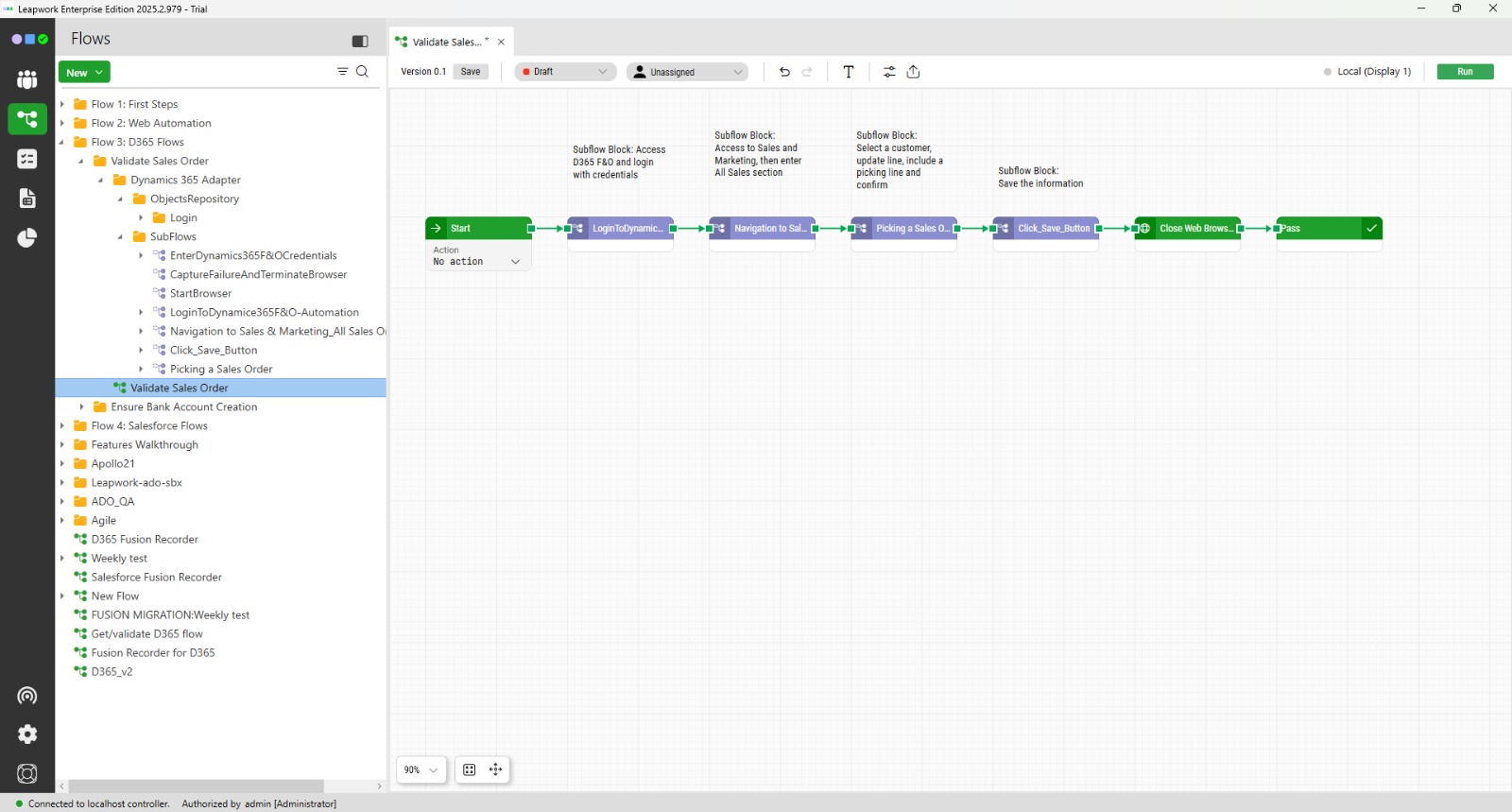Click the fit-to-screen icon on canvas
The width and height of the screenshot is (1512, 812).
coord(470,769)
